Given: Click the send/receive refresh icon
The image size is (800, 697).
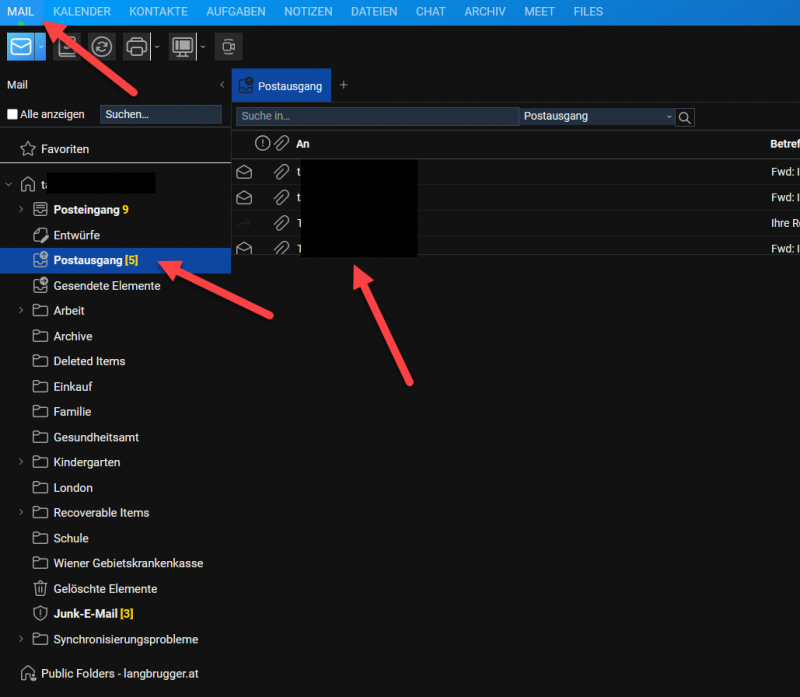Looking at the screenshot, I should (101, 47).
